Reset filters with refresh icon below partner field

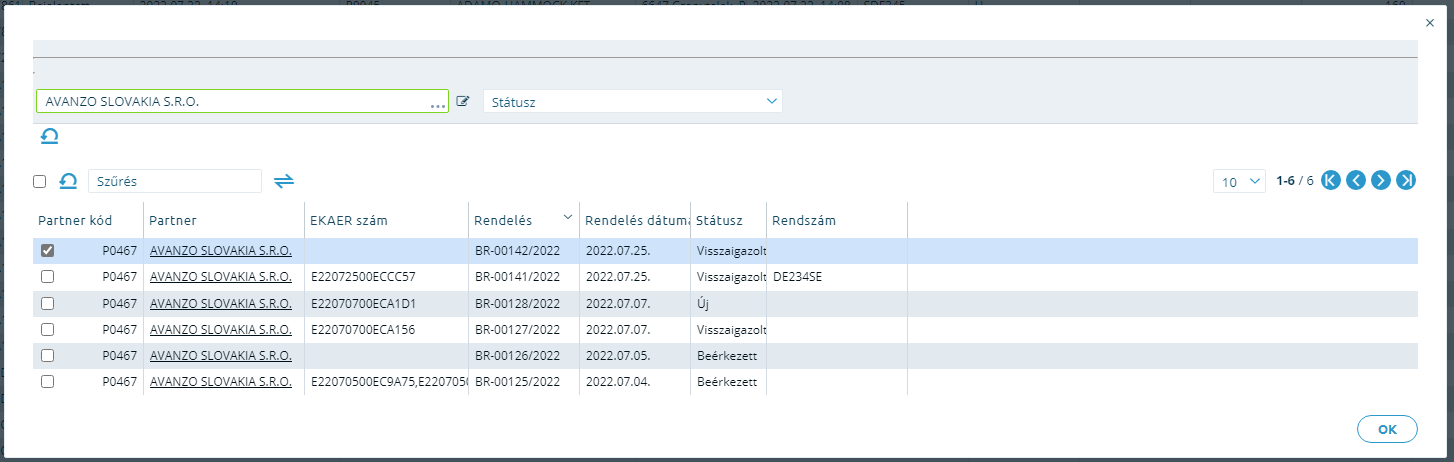click(x=49, y=136)
